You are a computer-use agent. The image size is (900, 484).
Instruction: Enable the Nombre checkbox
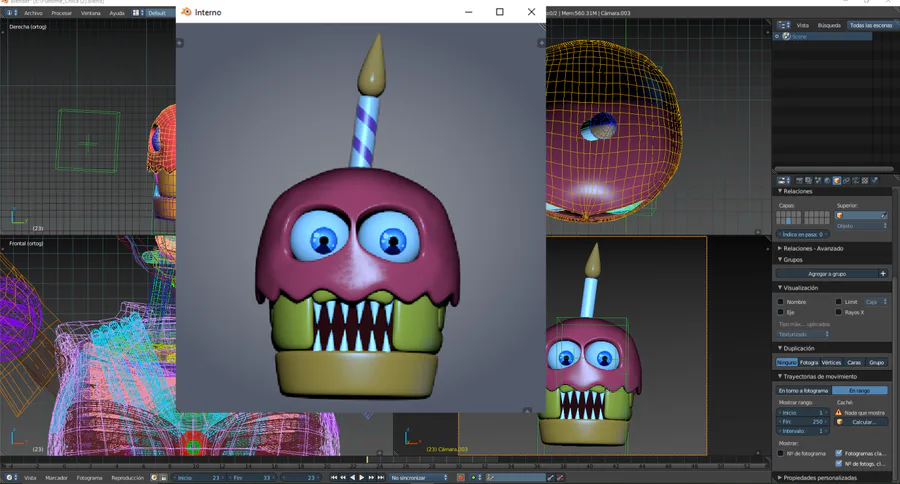(x=781, y=302)
